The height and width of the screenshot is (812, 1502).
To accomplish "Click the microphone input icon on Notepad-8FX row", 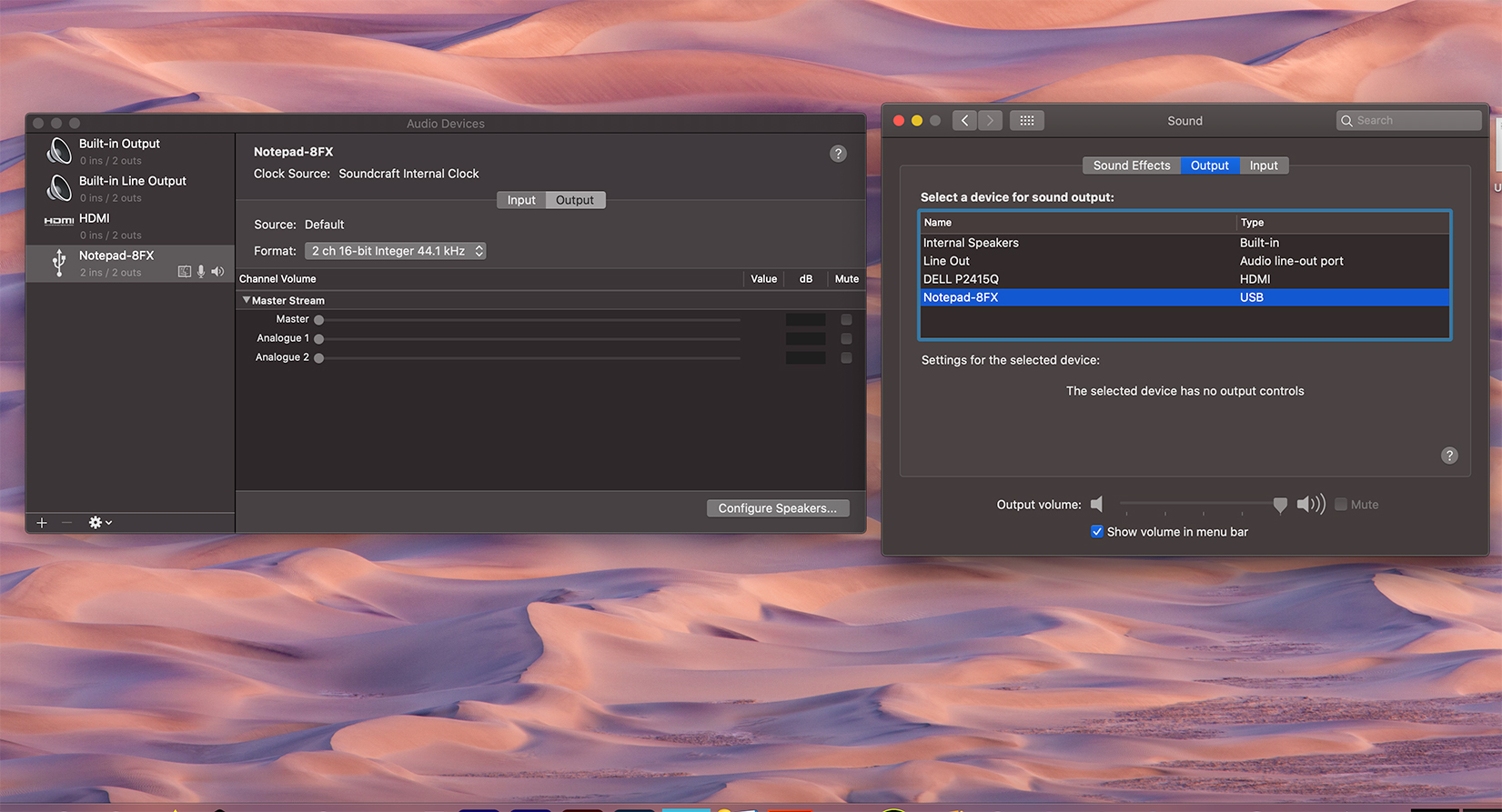I will tap(201, 272).
